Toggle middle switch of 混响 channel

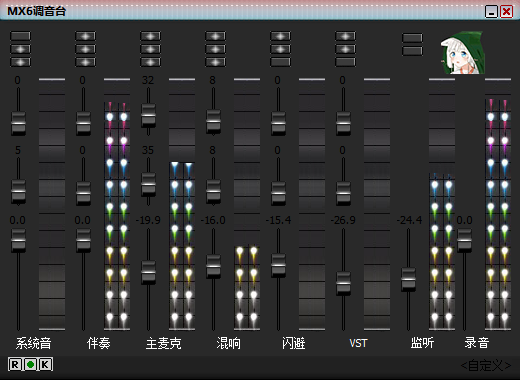point(215,49)
